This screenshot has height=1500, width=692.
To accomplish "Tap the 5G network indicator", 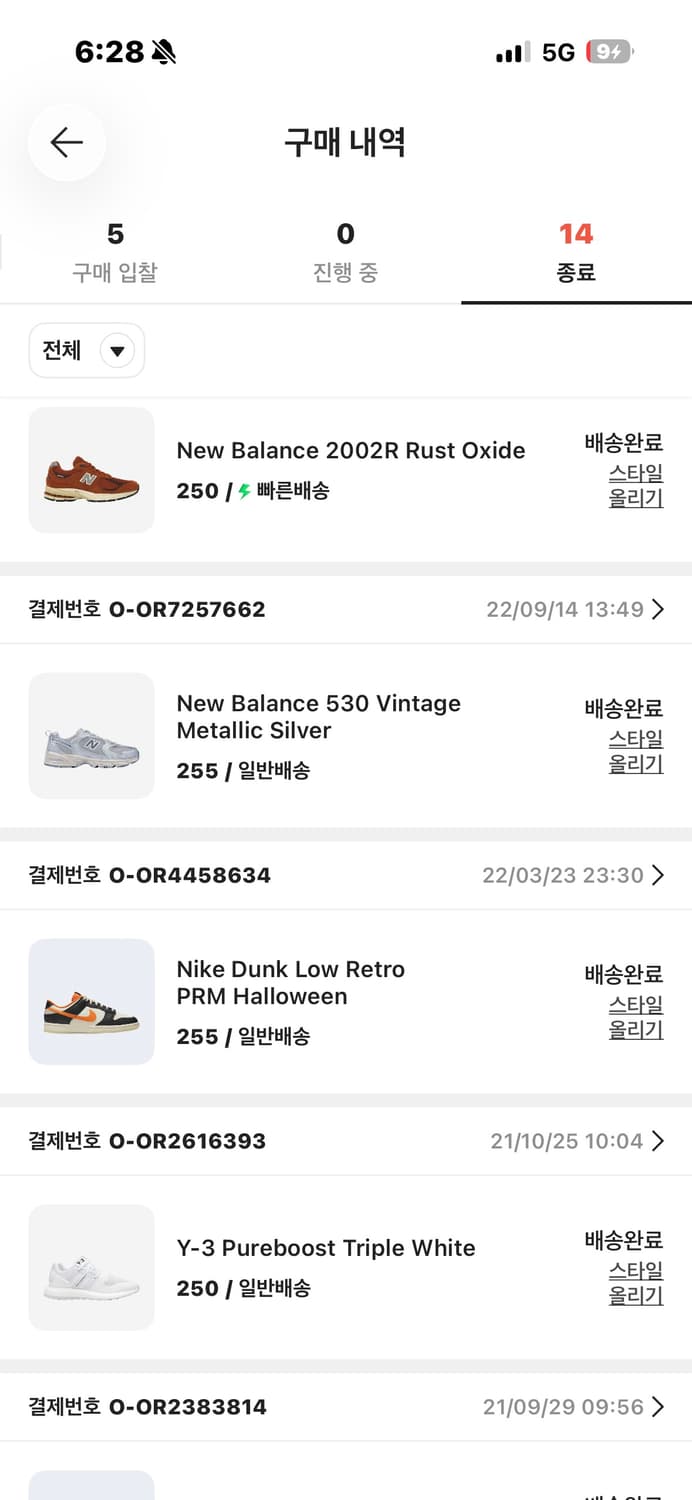I will [557, 51].
